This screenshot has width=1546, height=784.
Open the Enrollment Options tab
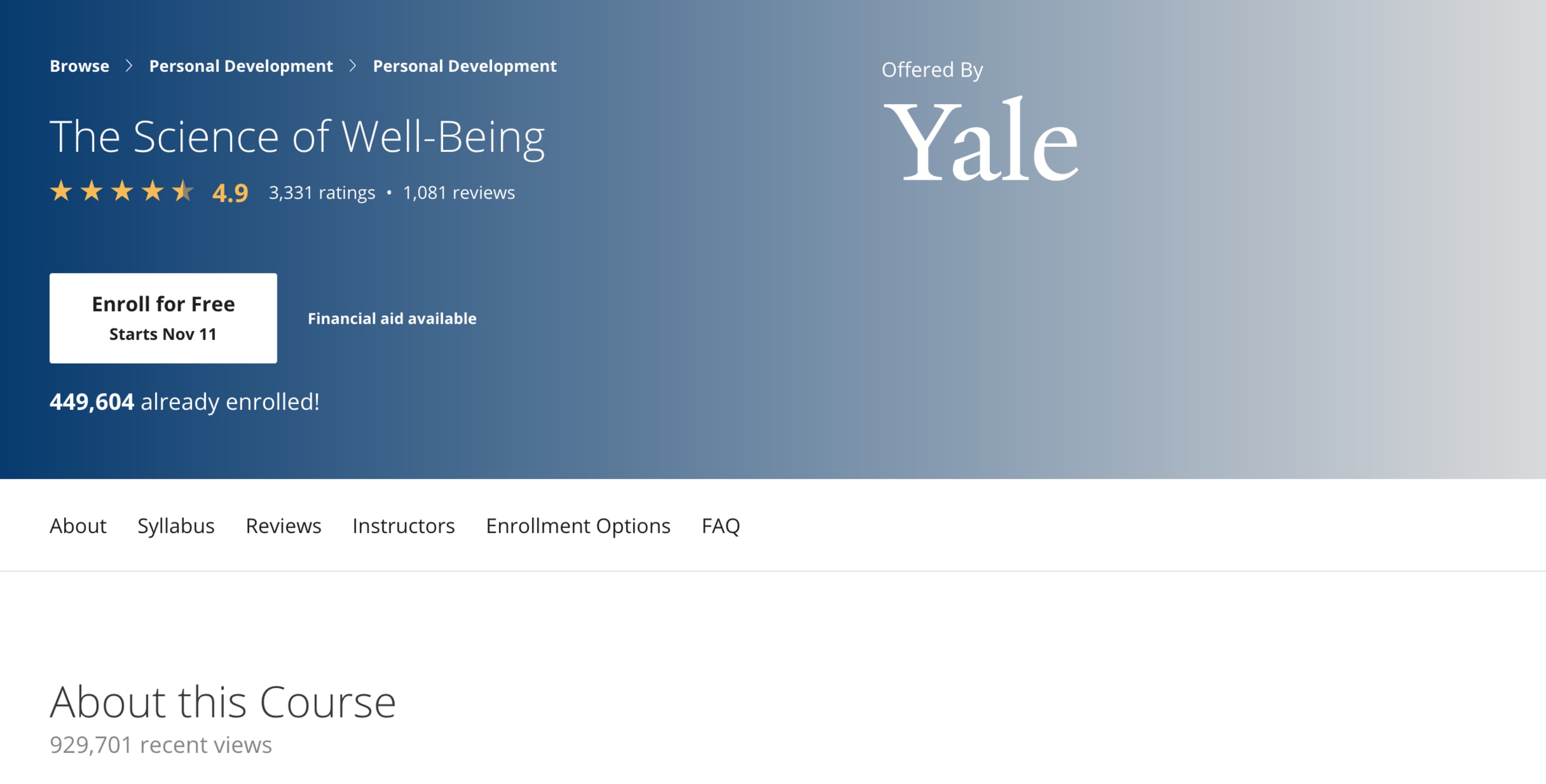click(578, 525)
